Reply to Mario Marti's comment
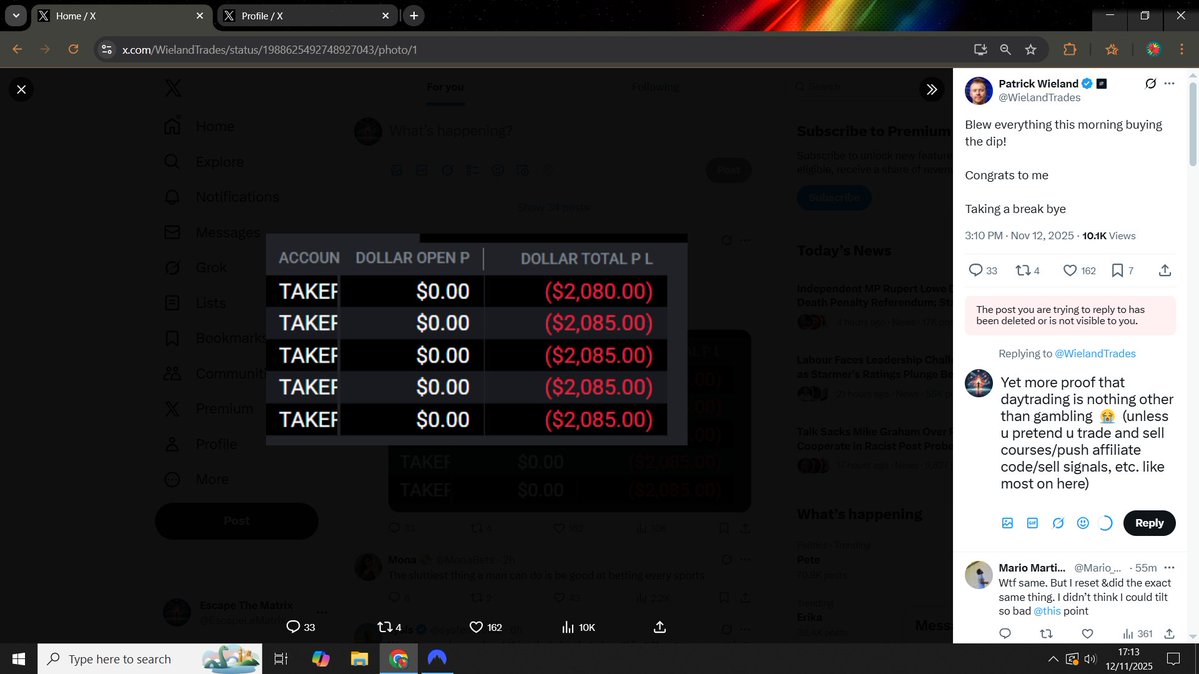 click(1005, 633)
